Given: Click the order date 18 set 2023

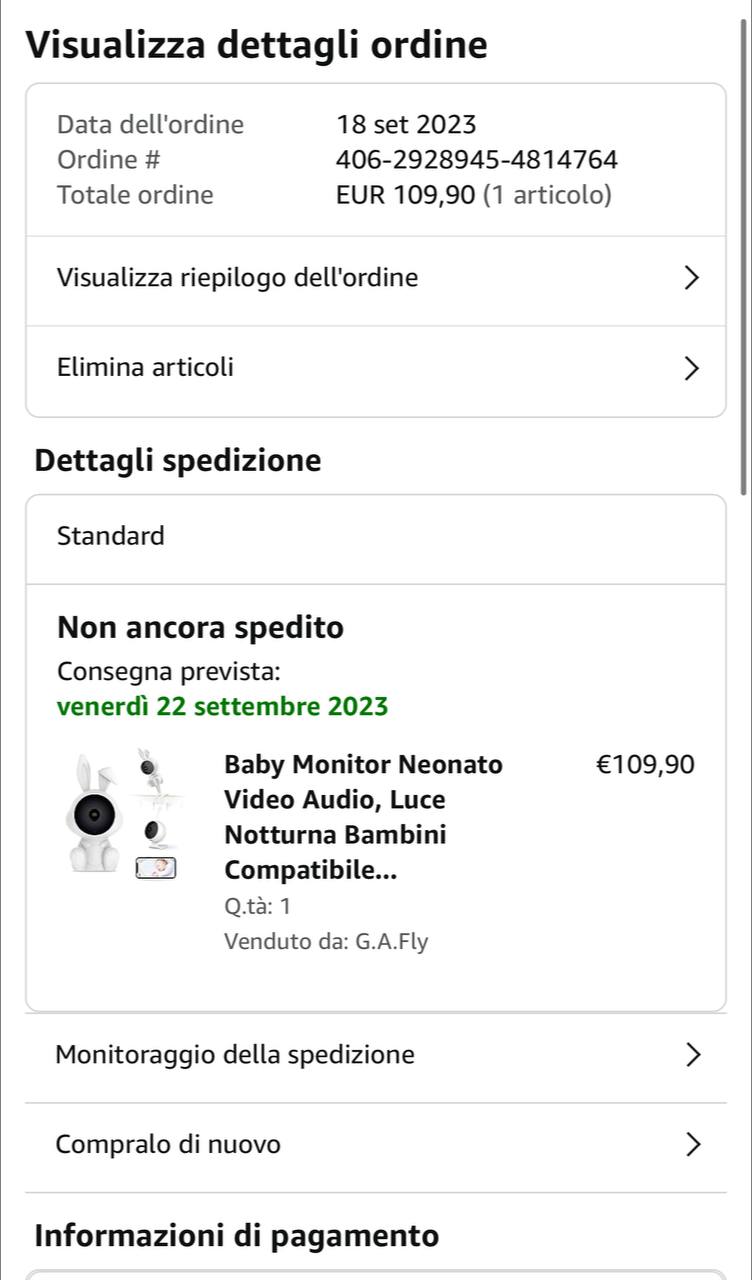Looking at the screenshot, I should (406, 125).
